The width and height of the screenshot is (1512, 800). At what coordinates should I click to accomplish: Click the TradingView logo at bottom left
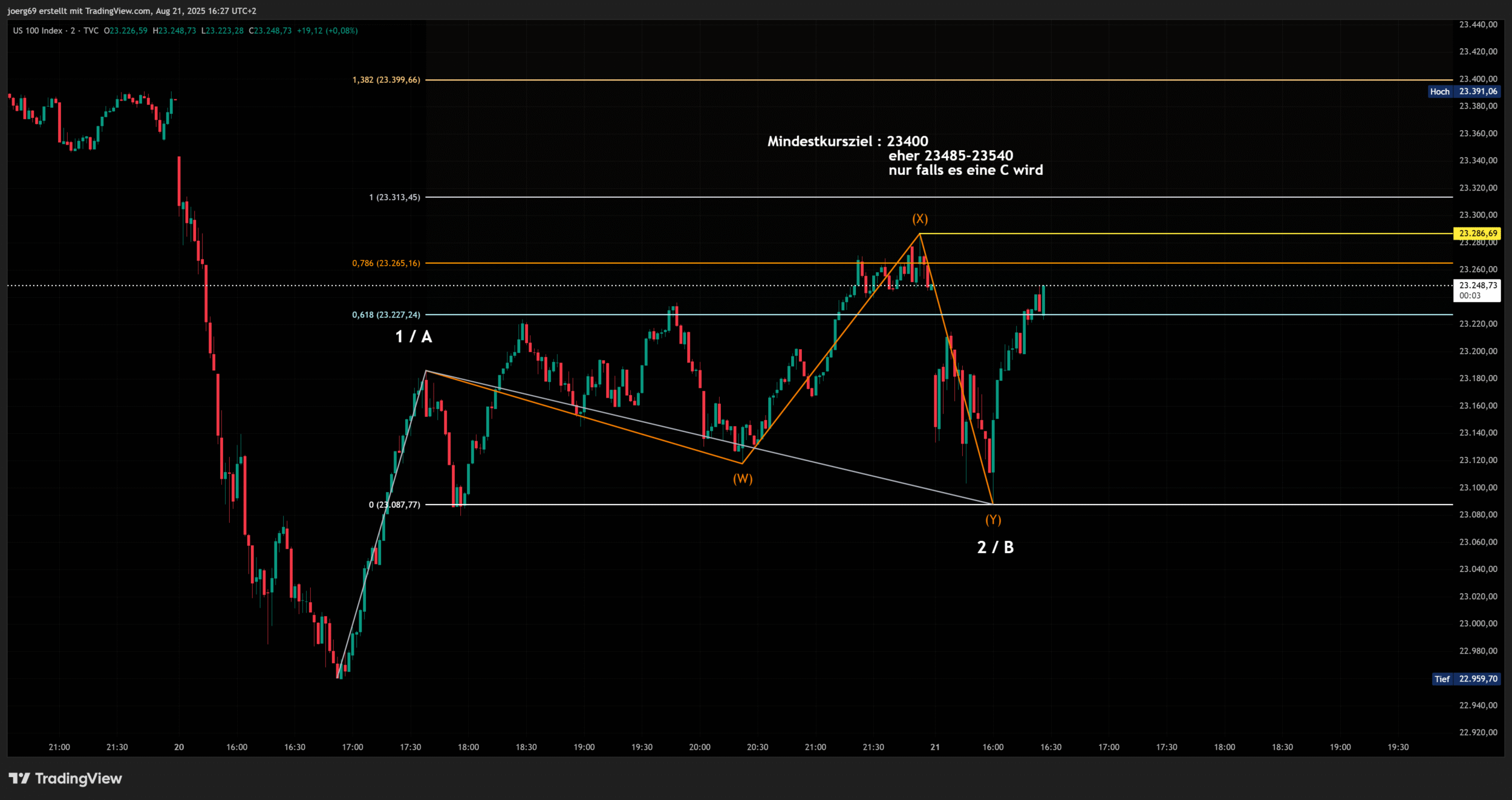coord(65,778)
